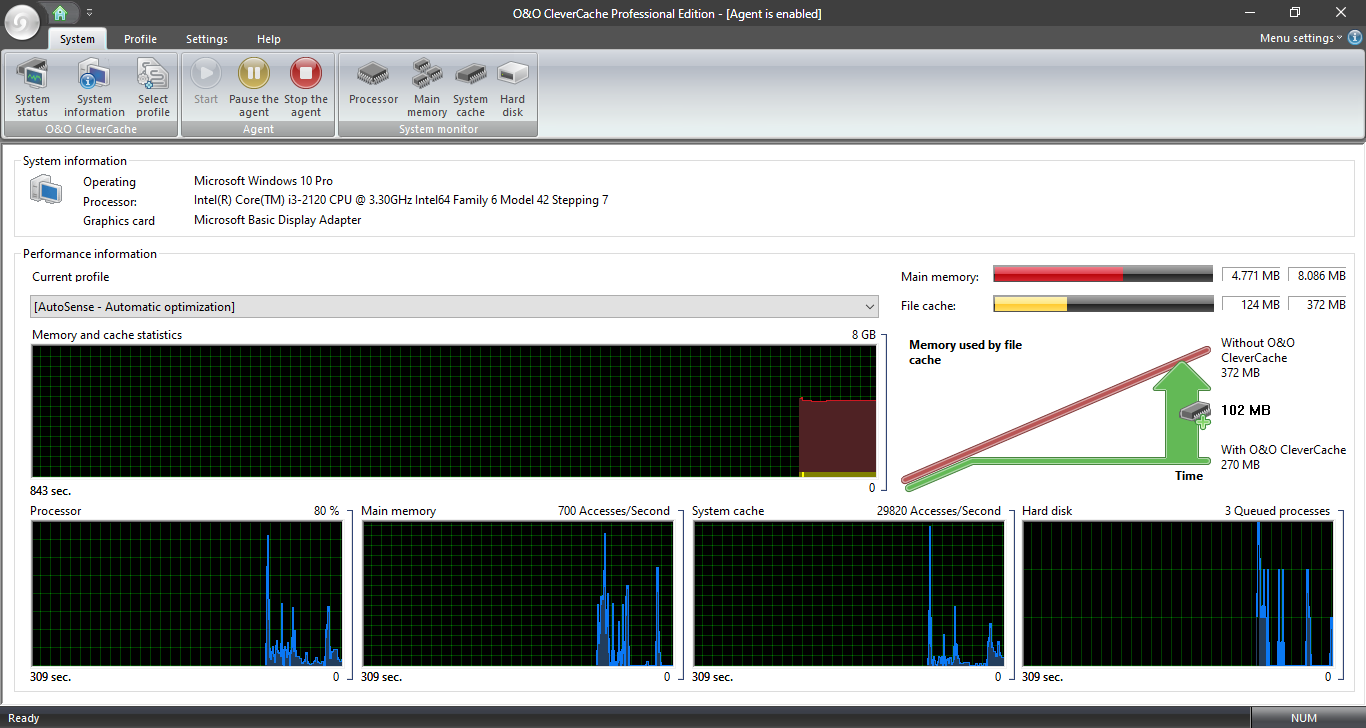Open System information
1366x728 pixels.
(x=94, y=88)
